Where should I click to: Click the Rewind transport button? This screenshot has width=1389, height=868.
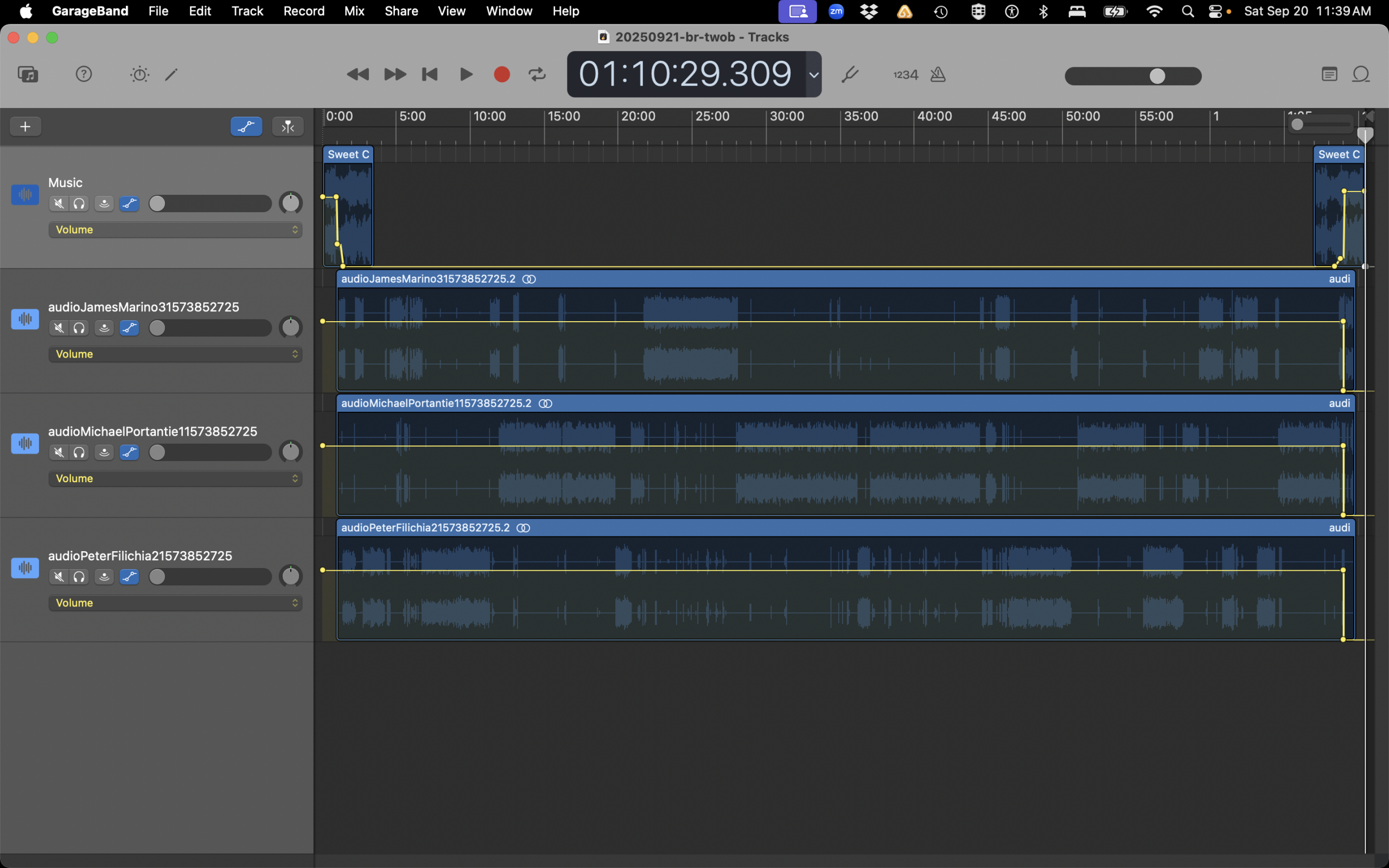[358, 74]
